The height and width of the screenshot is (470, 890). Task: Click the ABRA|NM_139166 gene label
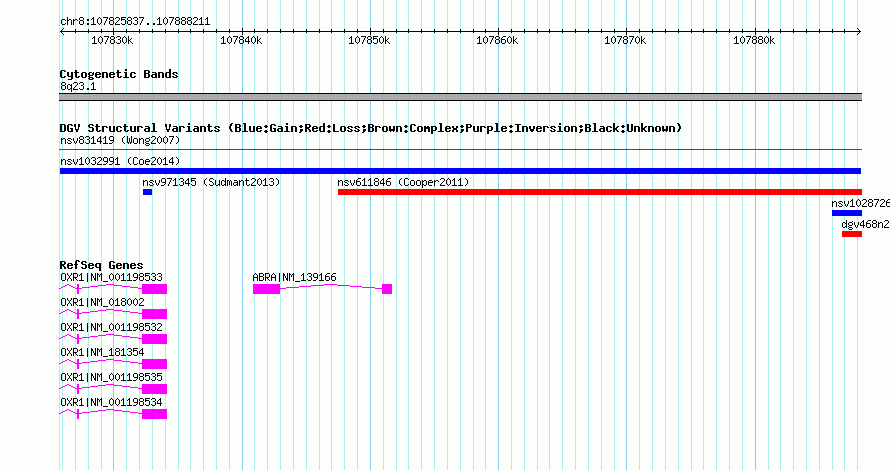pyautogui.click(x=294, y=277)
